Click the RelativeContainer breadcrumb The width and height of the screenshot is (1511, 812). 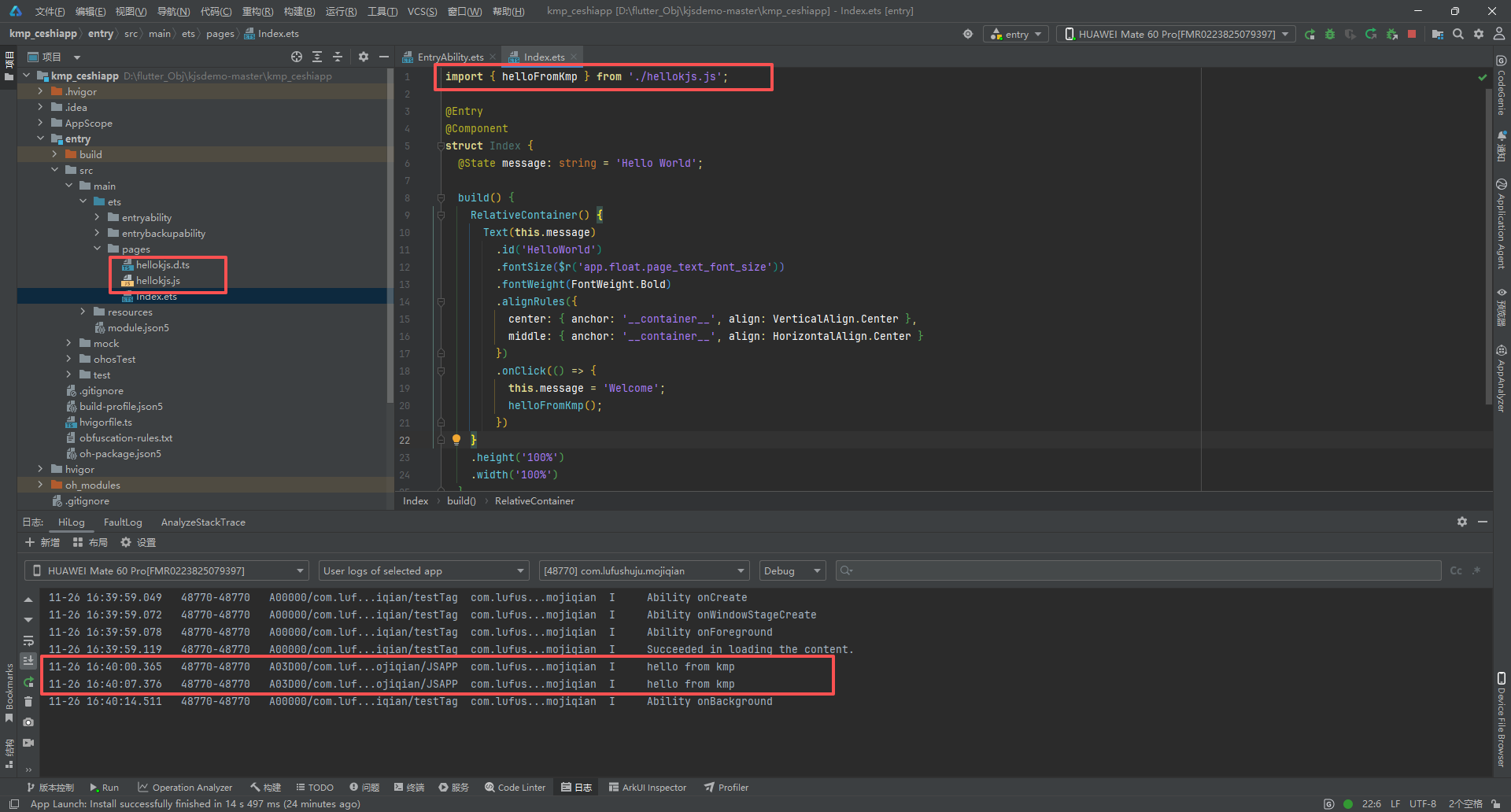534,500
